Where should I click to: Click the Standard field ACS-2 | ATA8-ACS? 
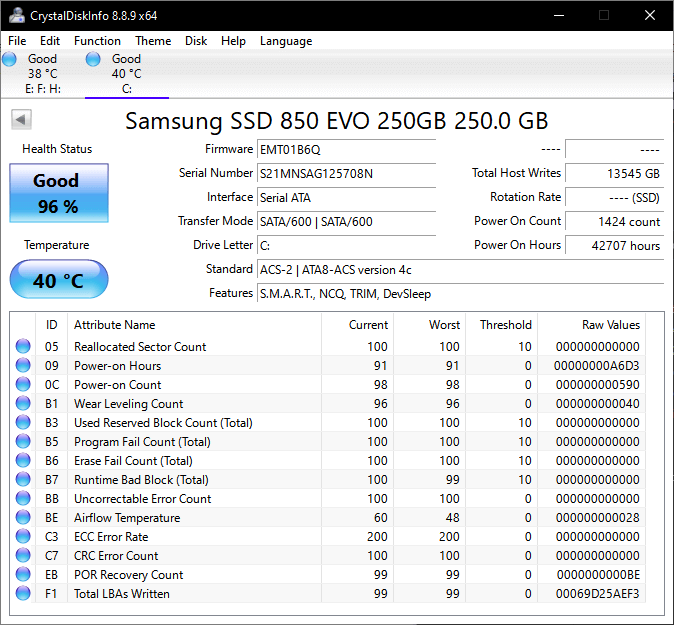pyautogui.click(x=460, y=270)
